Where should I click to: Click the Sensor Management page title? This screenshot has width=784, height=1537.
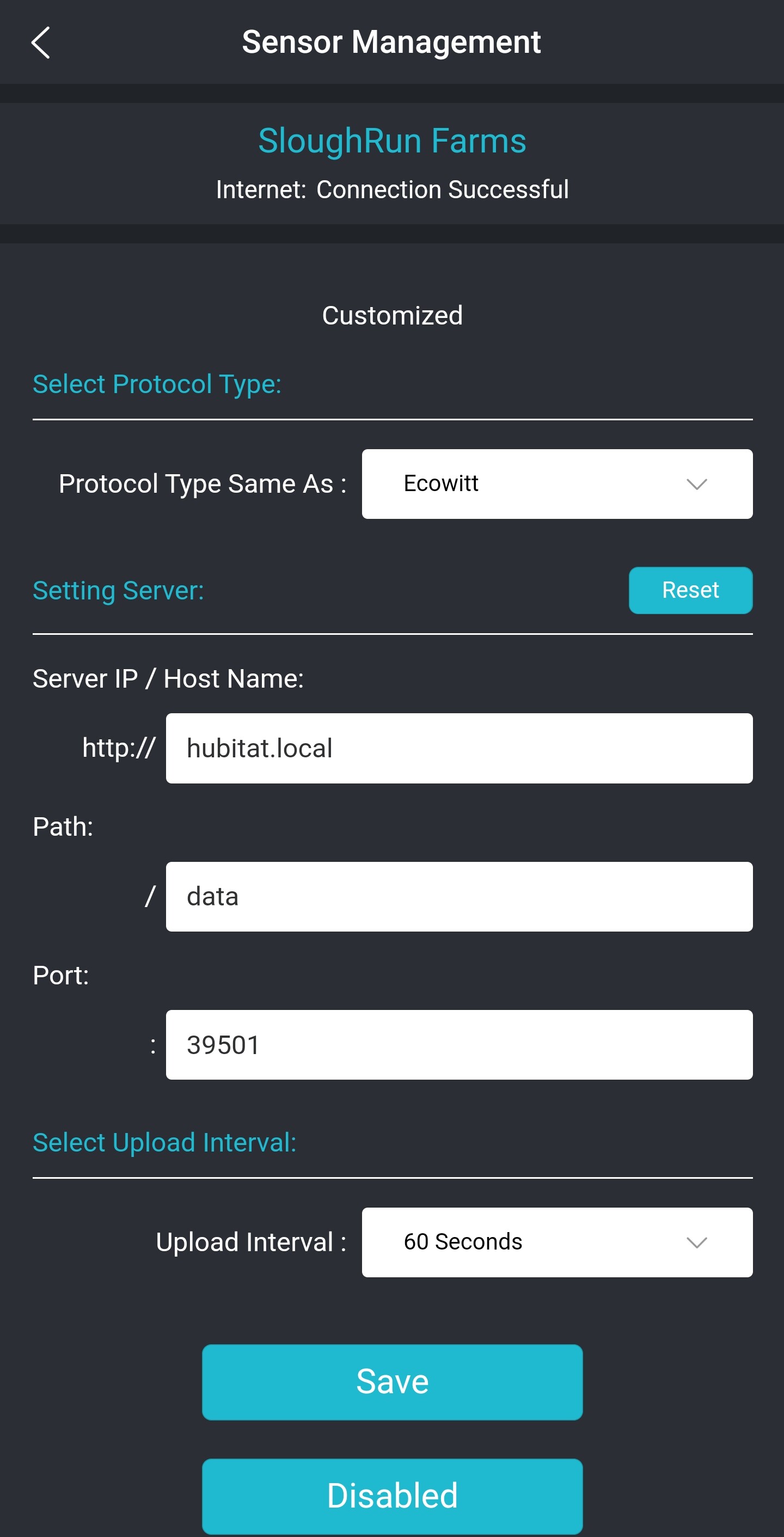pos(391,42)
